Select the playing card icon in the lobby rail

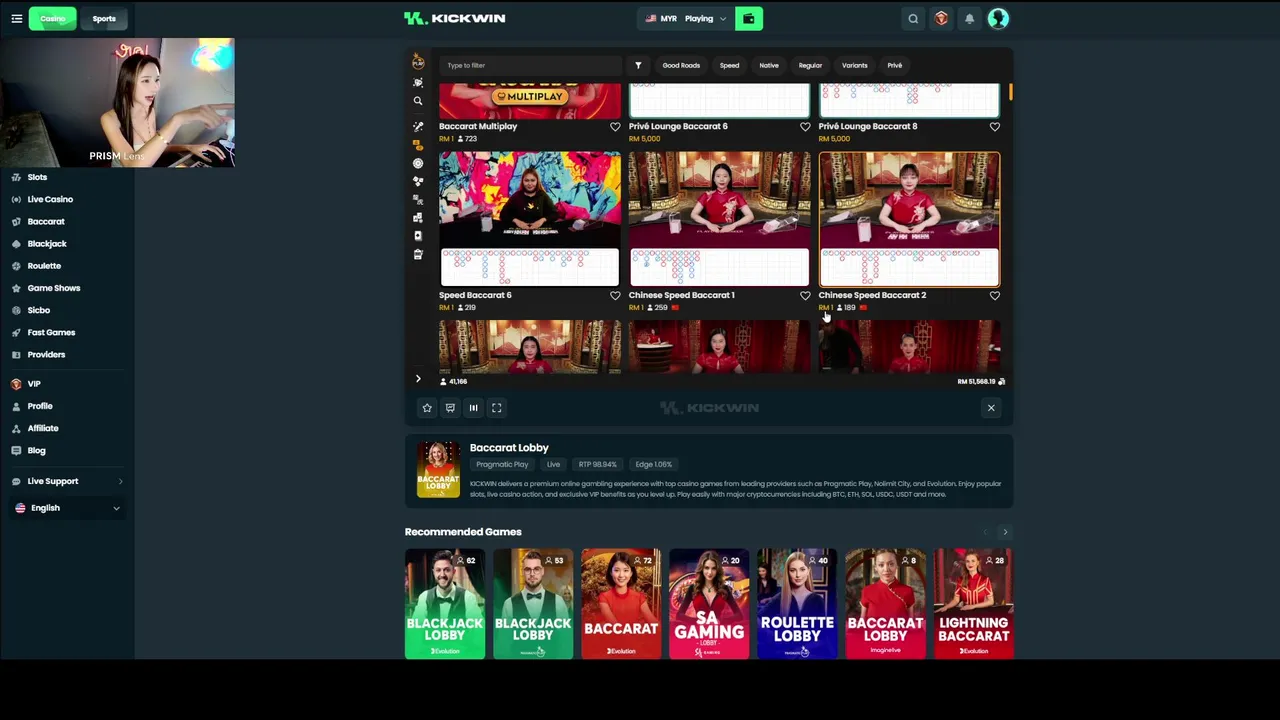click(x=418, y=236)
